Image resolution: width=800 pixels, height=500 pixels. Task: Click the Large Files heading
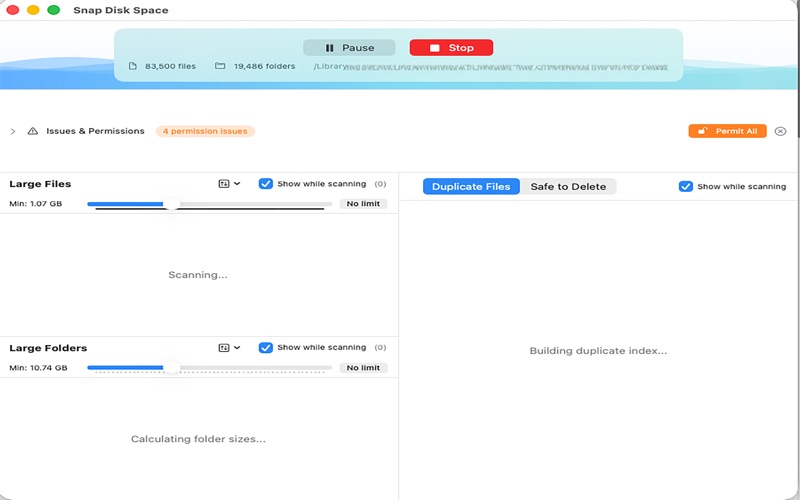[x=40, y=184]
